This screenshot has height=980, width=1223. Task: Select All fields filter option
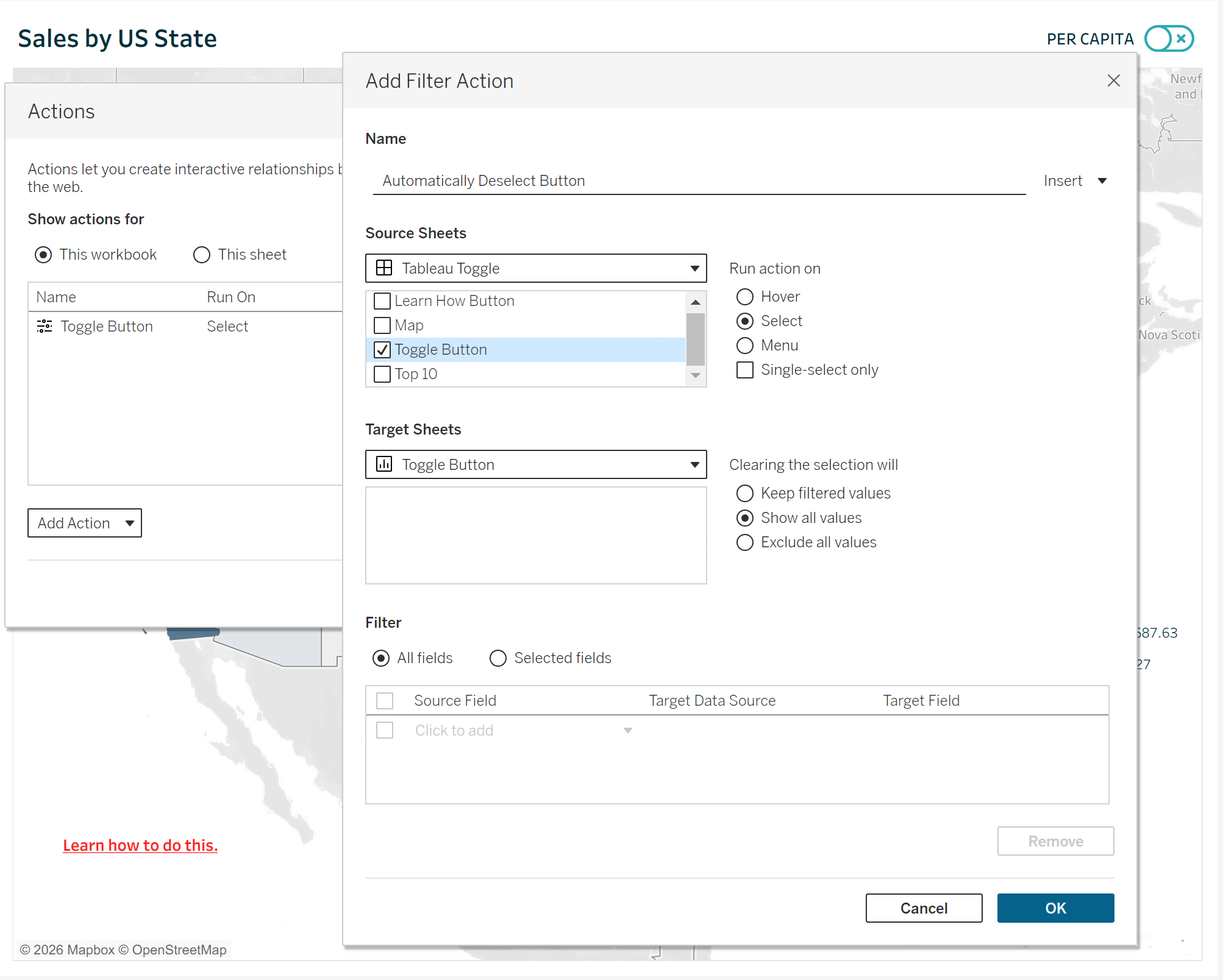(381, 658)
